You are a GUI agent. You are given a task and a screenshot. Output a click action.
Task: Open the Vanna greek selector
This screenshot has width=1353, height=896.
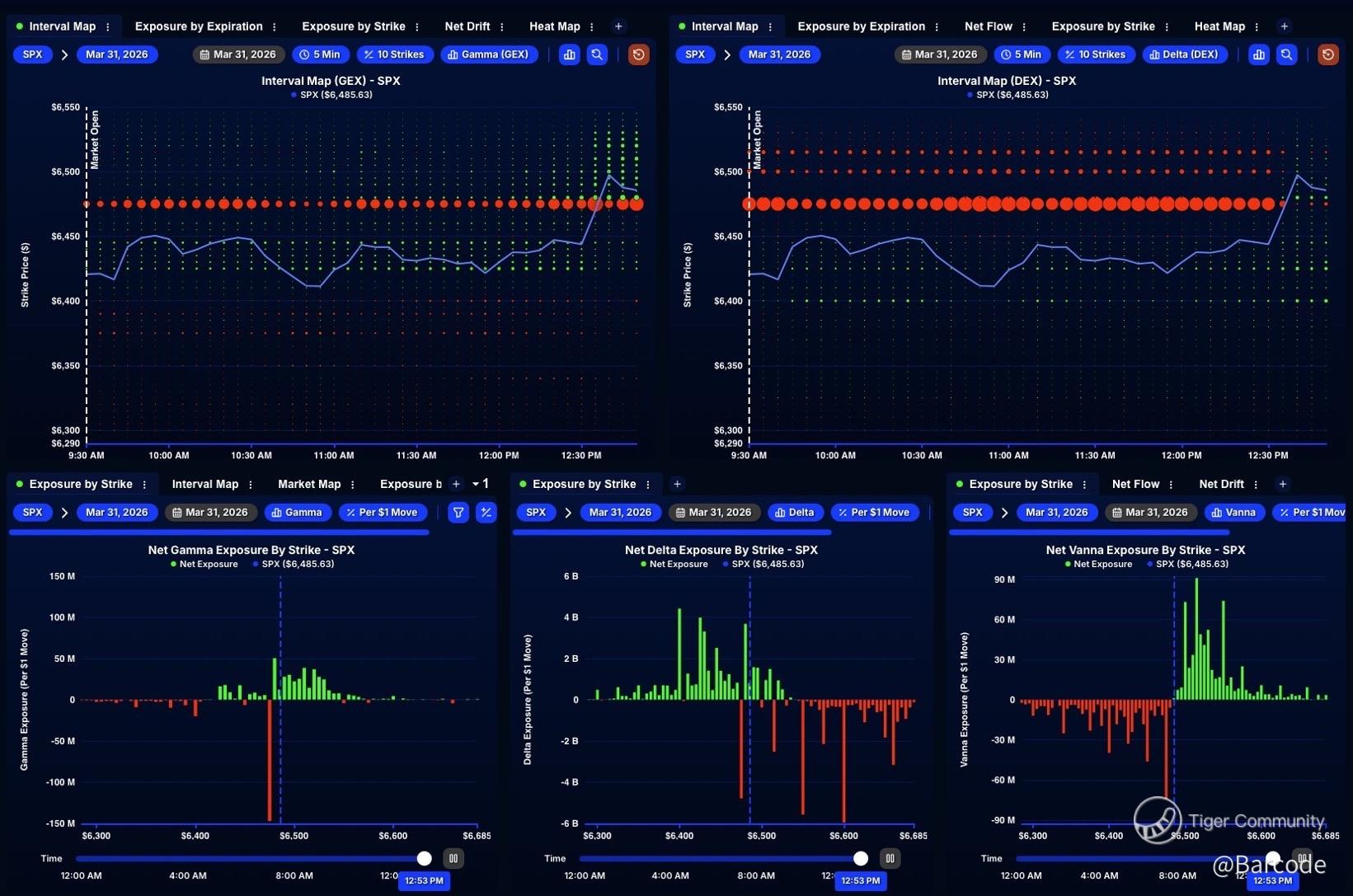pyautogui.click(x=1233, y=513)
